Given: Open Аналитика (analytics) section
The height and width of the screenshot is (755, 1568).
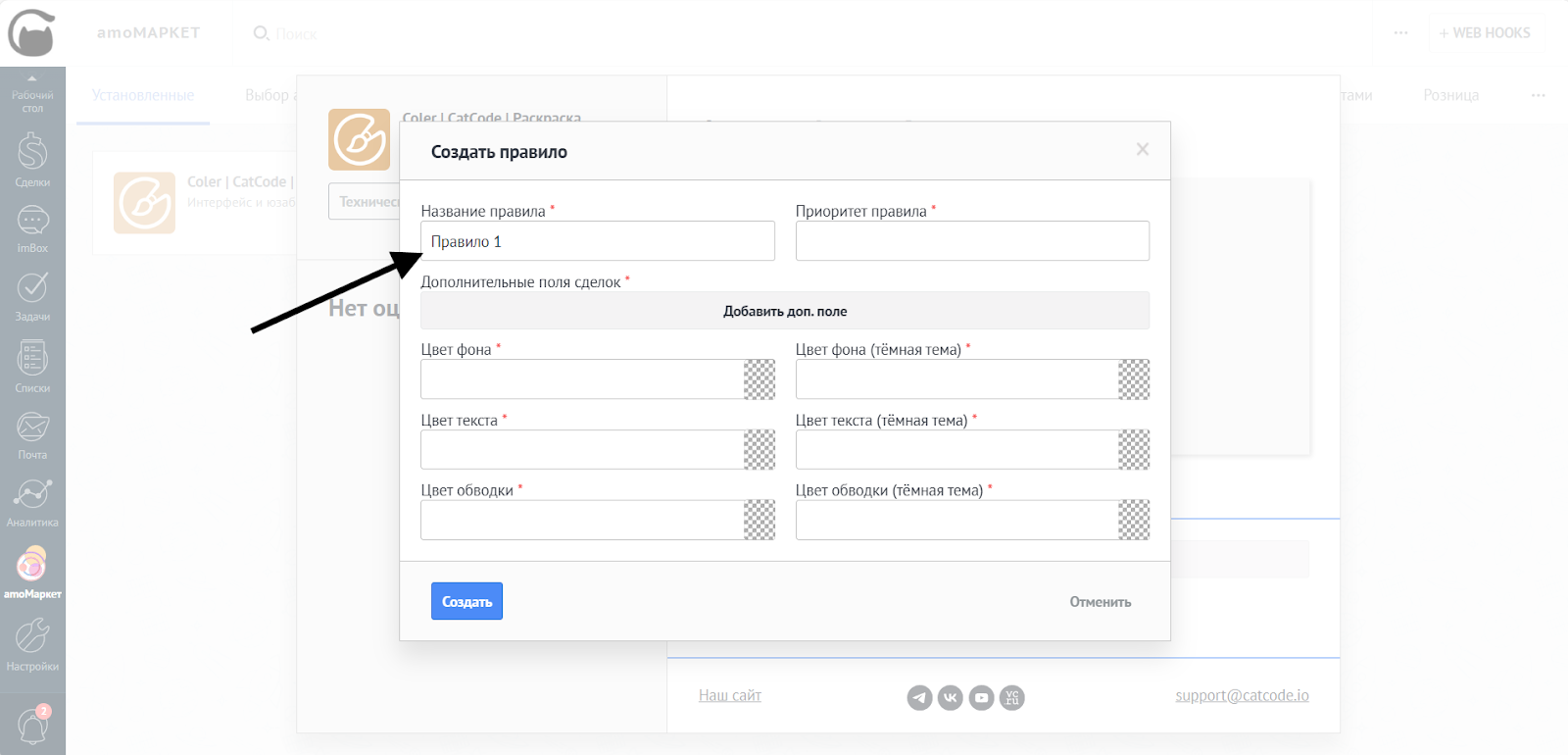Looking at the screenshot, I should [x=32, y=501].
